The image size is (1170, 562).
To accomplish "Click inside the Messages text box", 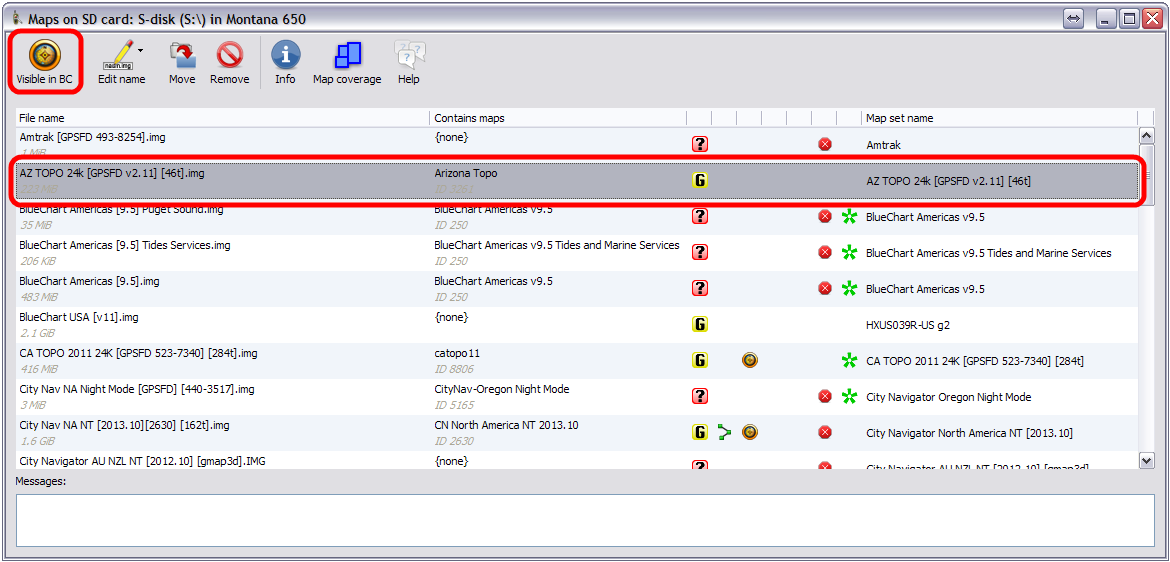I will pyautogui.click(x=584, y=520).
